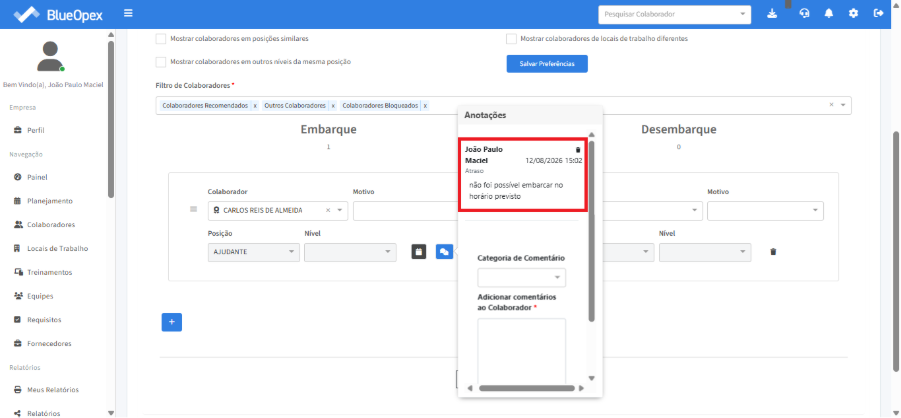Click the drag handle beside the Colaborador field
The width and height of the screenshot is (901, 418).
coord(194,209)
